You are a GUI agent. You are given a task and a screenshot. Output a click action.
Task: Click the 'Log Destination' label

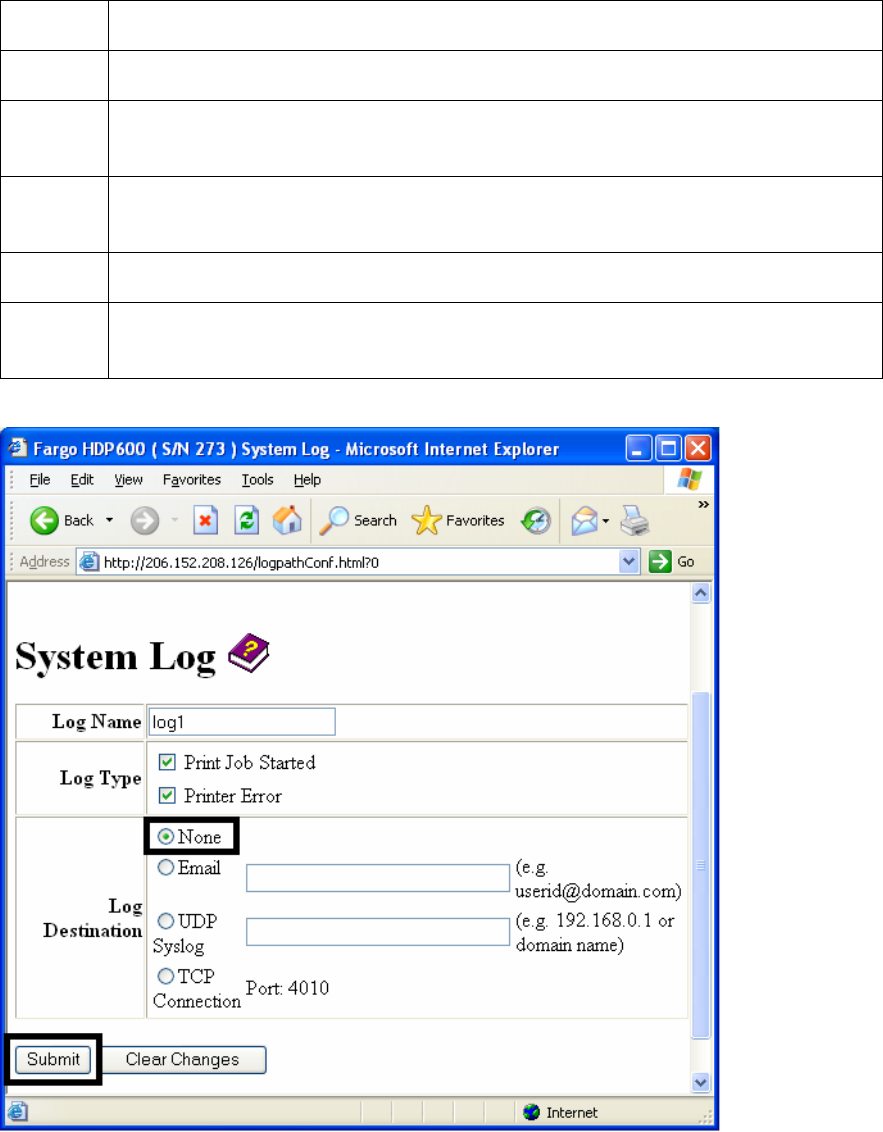click(x=93, y=918)
